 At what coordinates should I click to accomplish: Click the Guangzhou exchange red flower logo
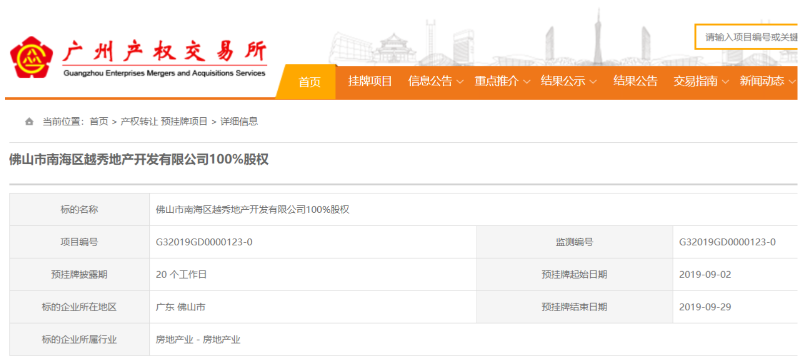31,57
